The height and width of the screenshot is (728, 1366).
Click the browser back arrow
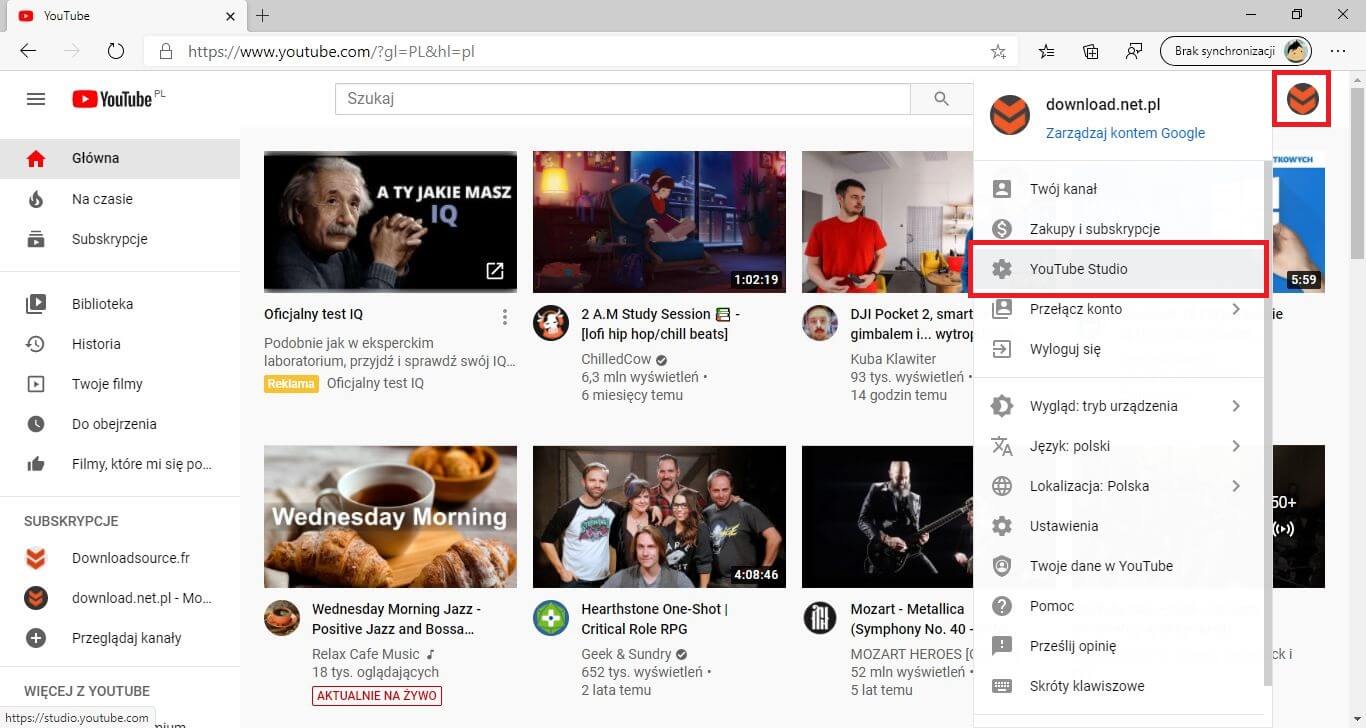[28, 51]
